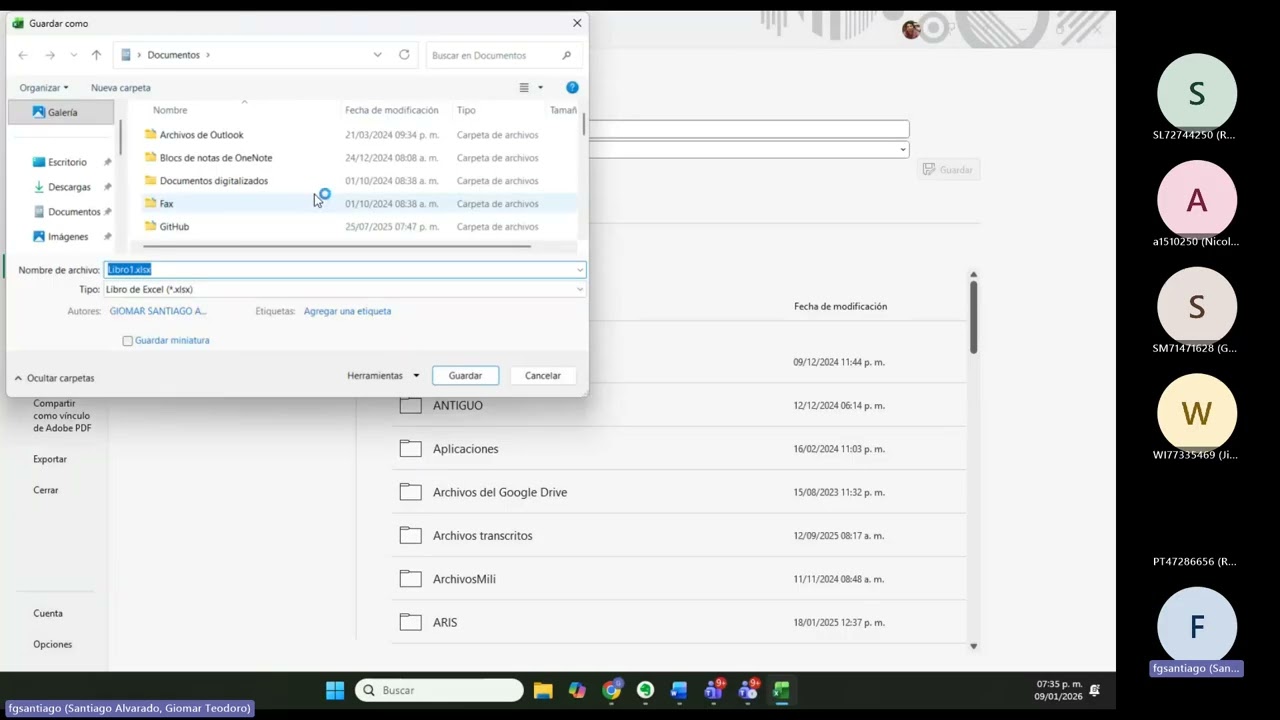Sort by Fecha de modificación in dialog
Image resolution: width=1280 pixels, height=720 pixels.
pyautogui.click(x=391, y=110)
